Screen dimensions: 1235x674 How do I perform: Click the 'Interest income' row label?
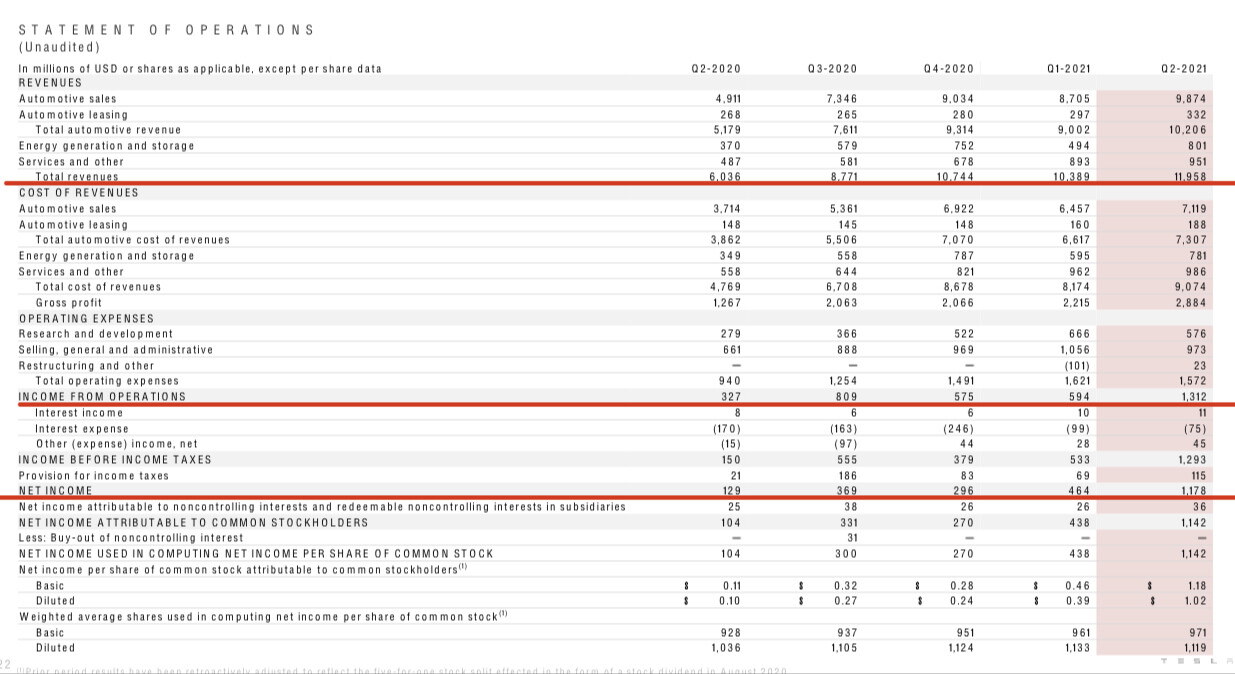[79, 412]
